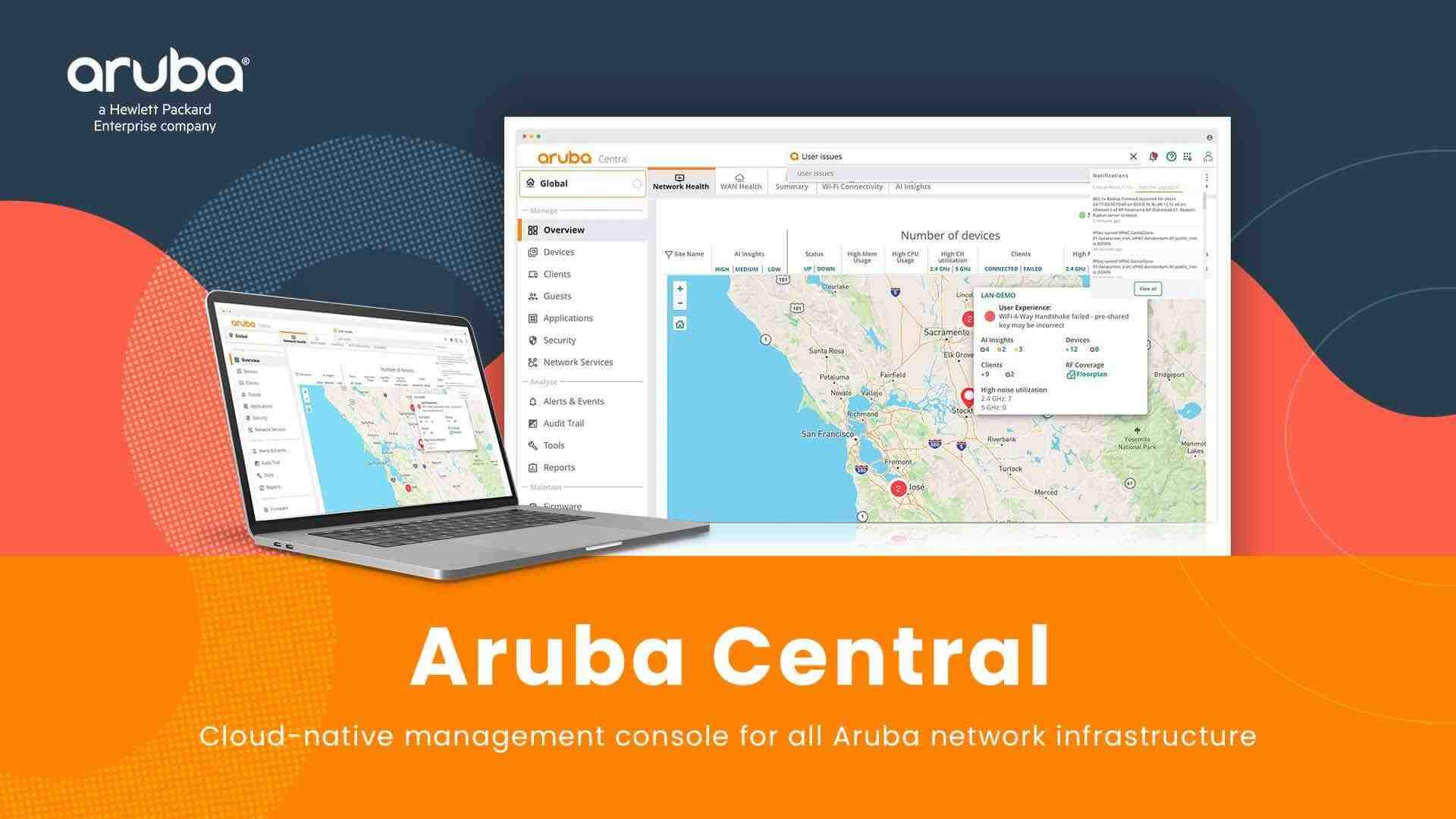Select the Security section icon
This screenshot has width=1456, height=819.
pyautogui.click(x=531, y=339)
